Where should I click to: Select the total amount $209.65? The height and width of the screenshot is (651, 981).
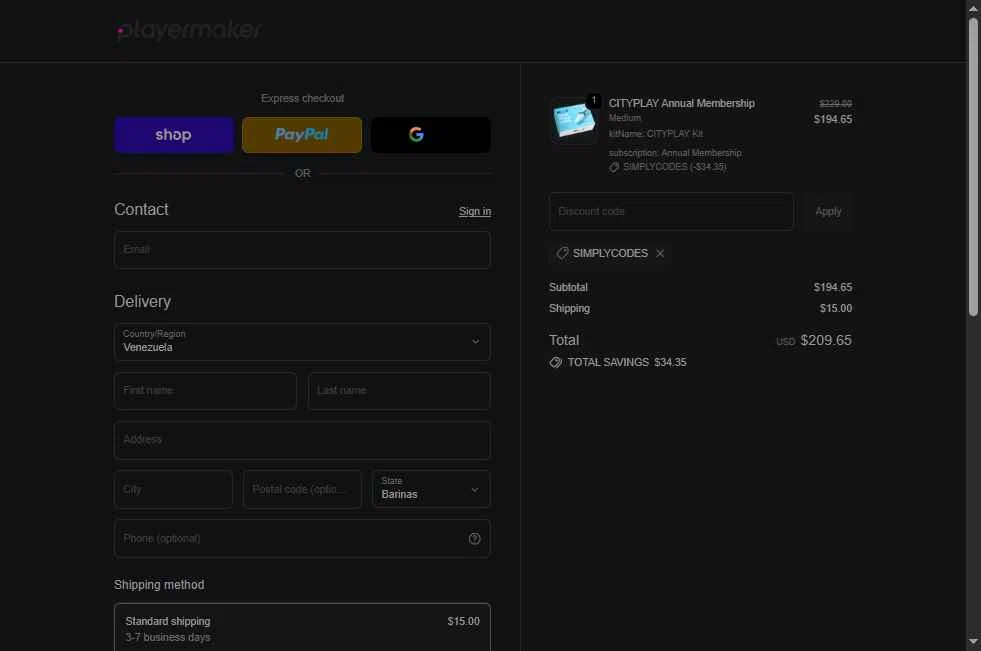tap(826, 340)
